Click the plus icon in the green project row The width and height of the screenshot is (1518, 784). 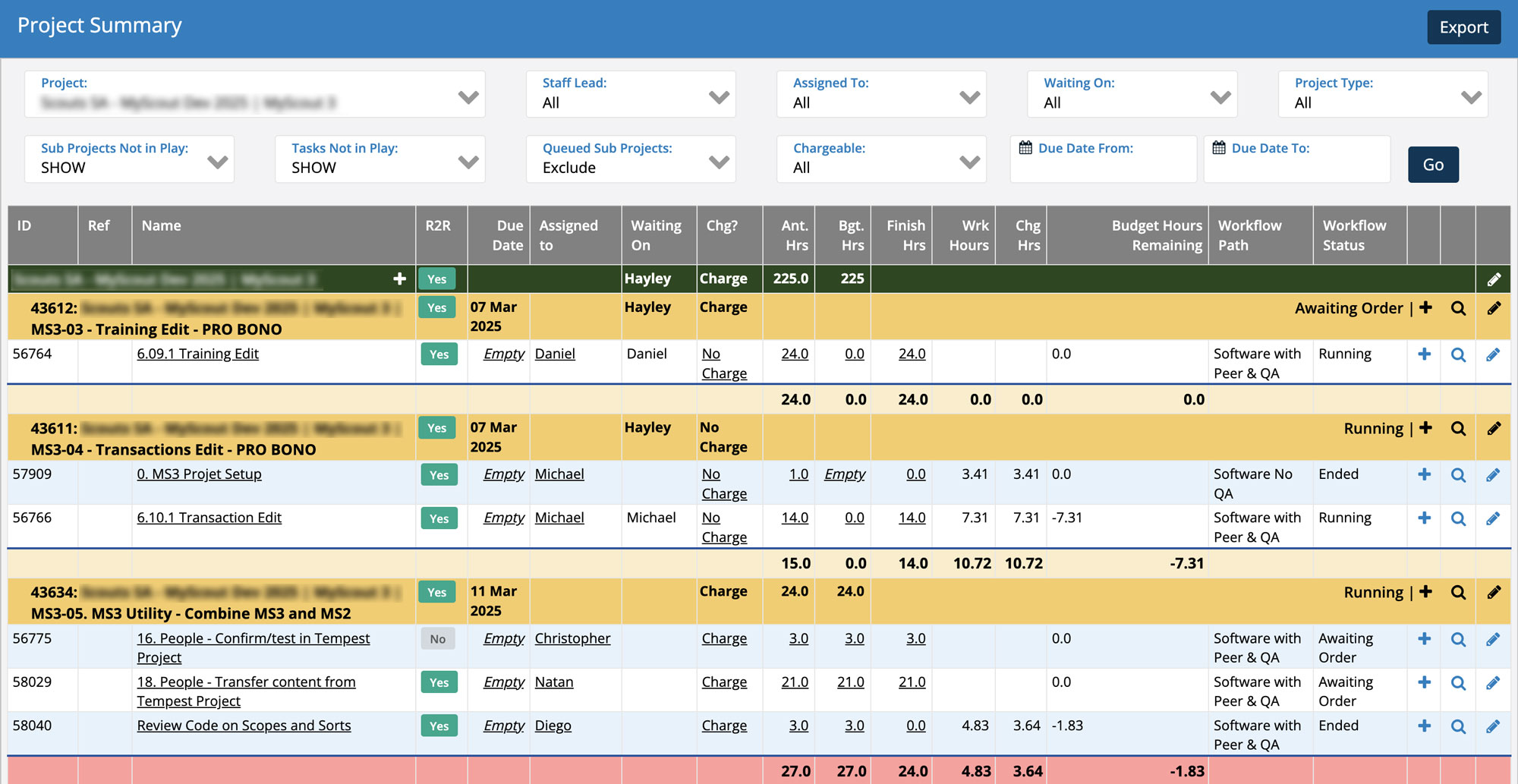399,279
